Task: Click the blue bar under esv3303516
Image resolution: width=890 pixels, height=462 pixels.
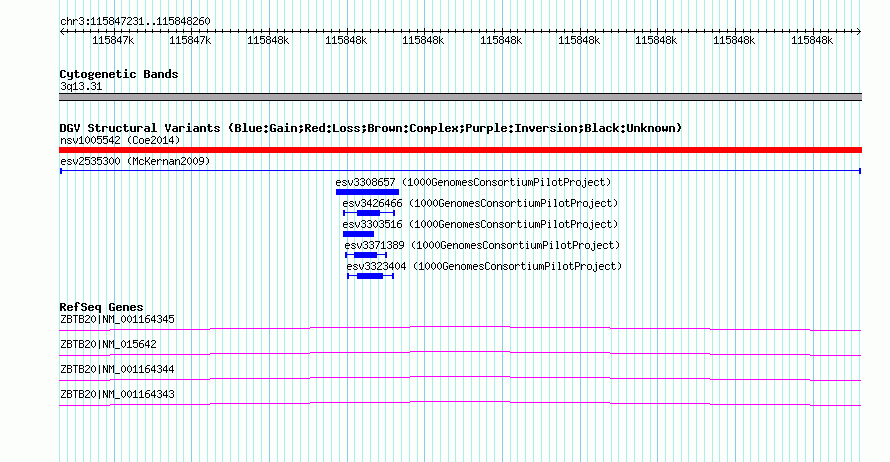Action: [x=358, y=234]
